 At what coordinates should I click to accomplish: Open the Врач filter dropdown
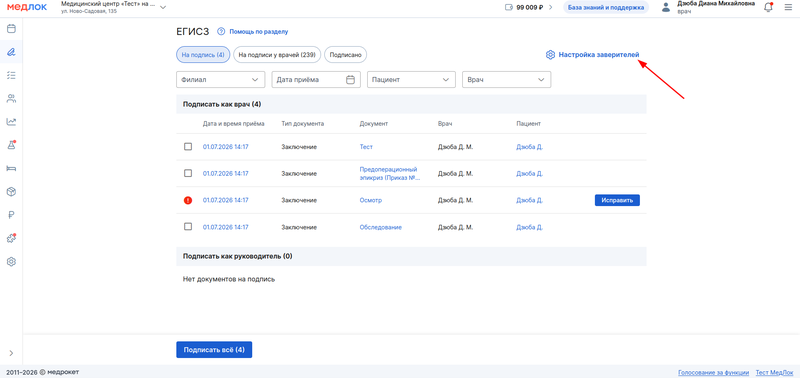click(506, 80)
